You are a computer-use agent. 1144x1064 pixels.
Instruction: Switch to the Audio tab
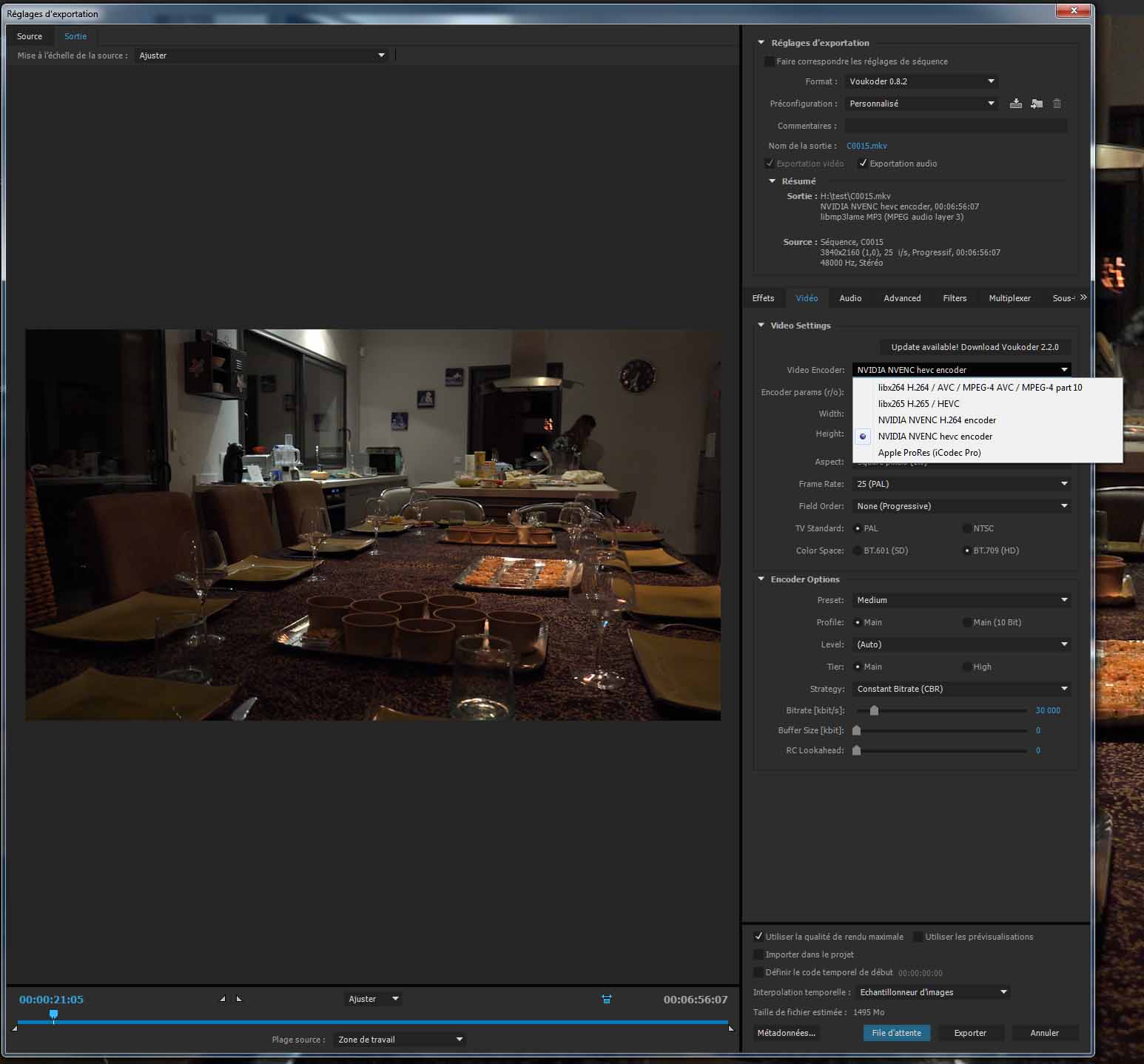(850, 298)
